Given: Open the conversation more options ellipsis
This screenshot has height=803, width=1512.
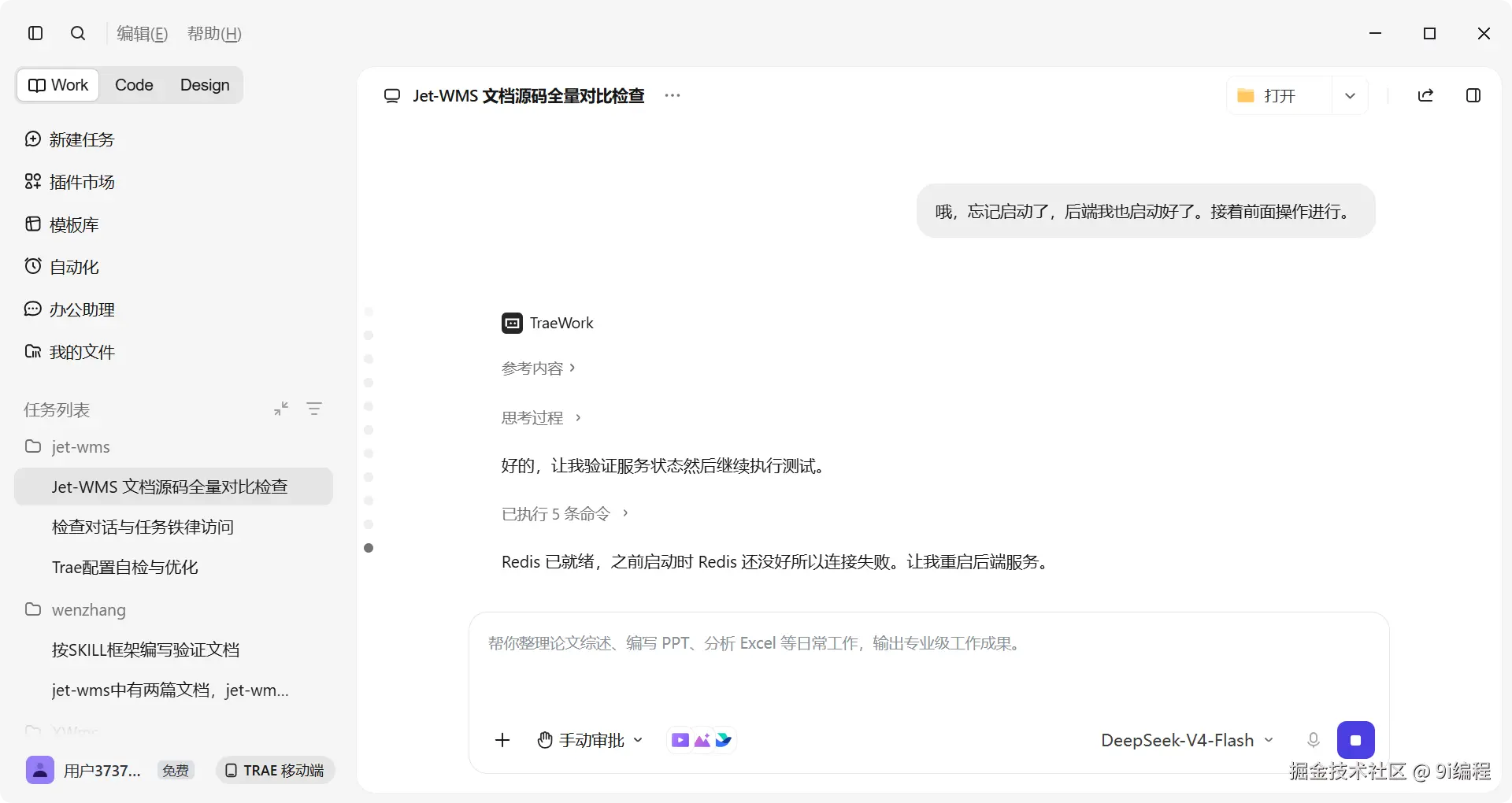Looking at the screenshot, I should (672, 95).
